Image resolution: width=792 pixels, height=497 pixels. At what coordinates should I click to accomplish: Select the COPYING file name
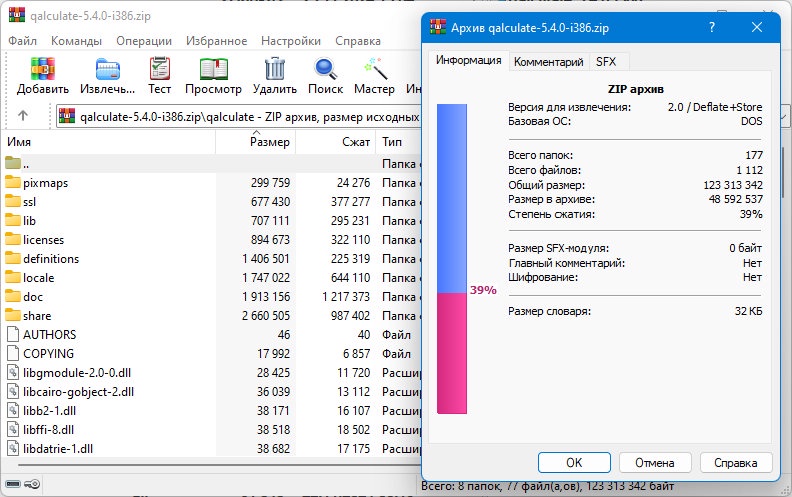(x=48, y=354)
